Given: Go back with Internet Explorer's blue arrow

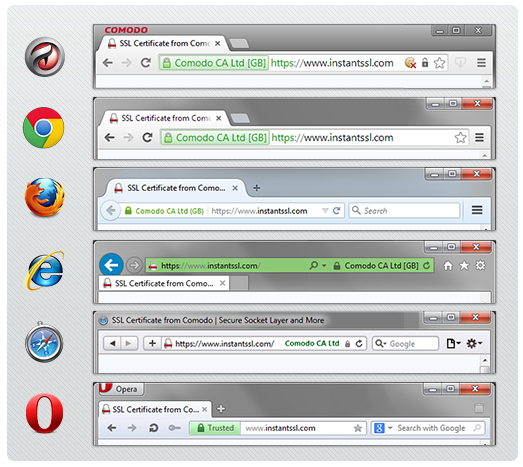Looking at the screenshot, I should point(111,265).
